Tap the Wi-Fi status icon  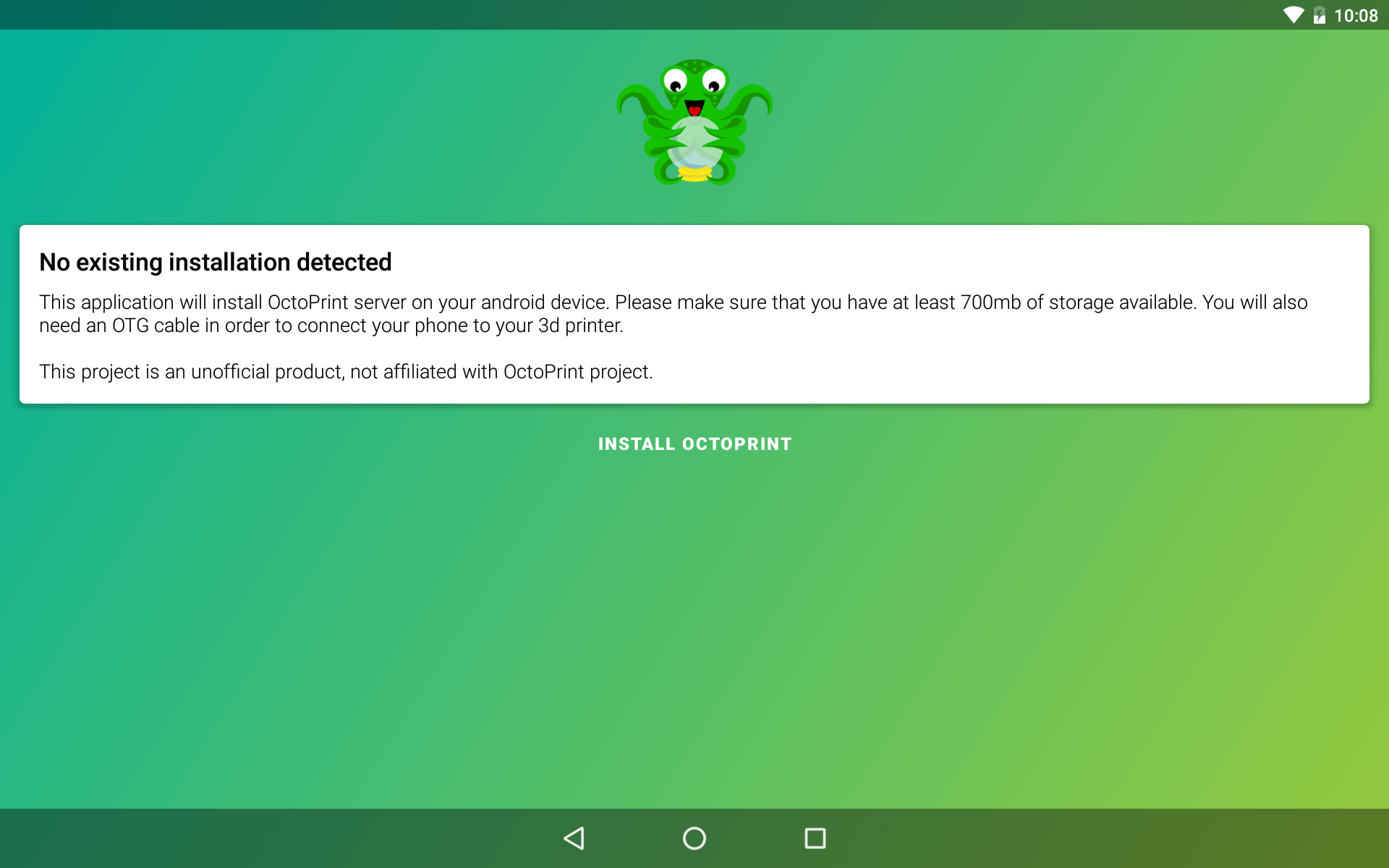tap(1293, 15)
